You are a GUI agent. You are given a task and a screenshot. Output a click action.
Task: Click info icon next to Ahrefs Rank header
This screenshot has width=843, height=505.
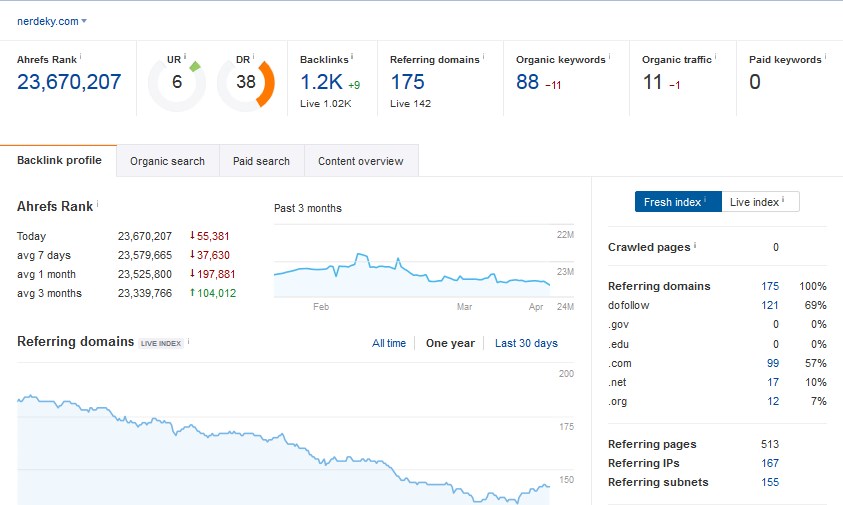pos(81,56)
